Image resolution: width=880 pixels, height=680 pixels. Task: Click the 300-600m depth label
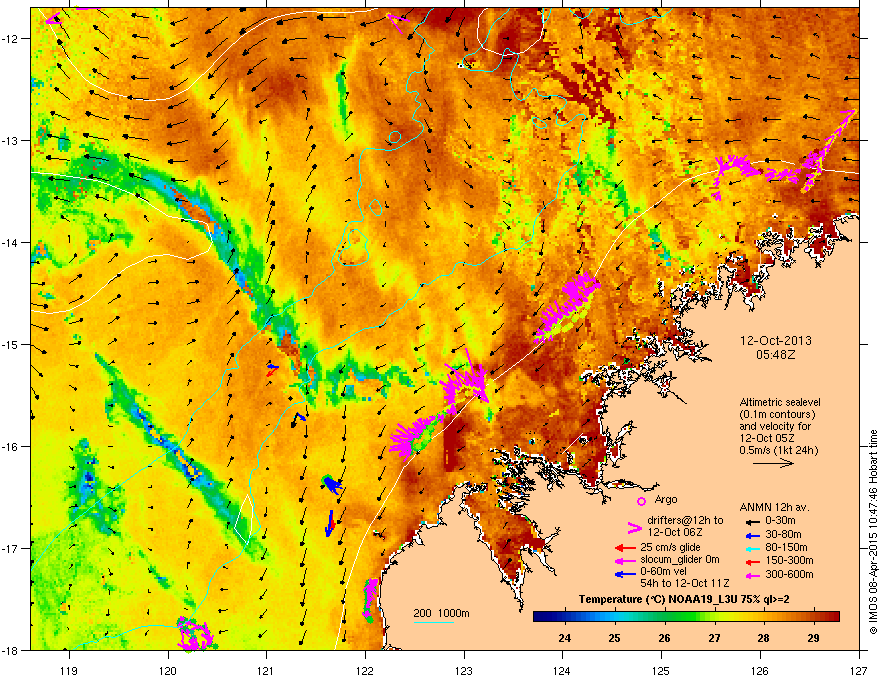click(x=789, y=574)
